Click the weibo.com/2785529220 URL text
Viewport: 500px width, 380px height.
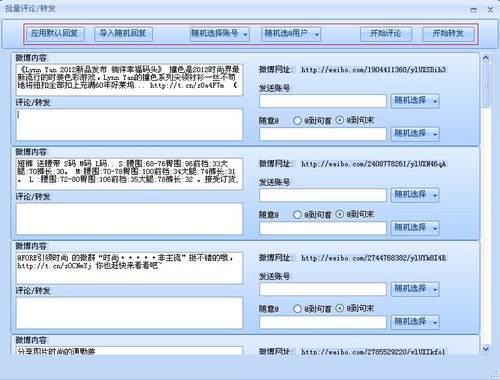coord(373,352)
